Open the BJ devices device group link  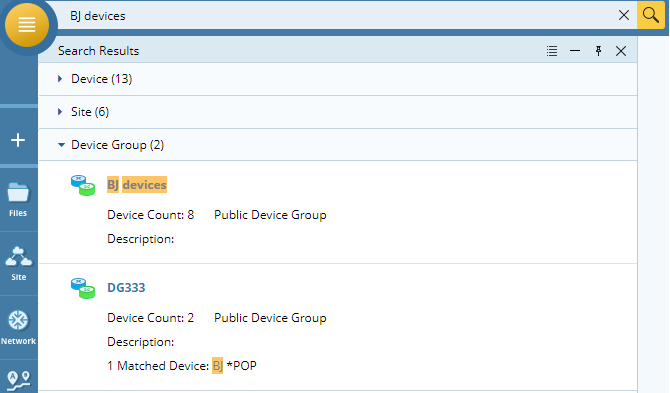click(x=137, y=185)
